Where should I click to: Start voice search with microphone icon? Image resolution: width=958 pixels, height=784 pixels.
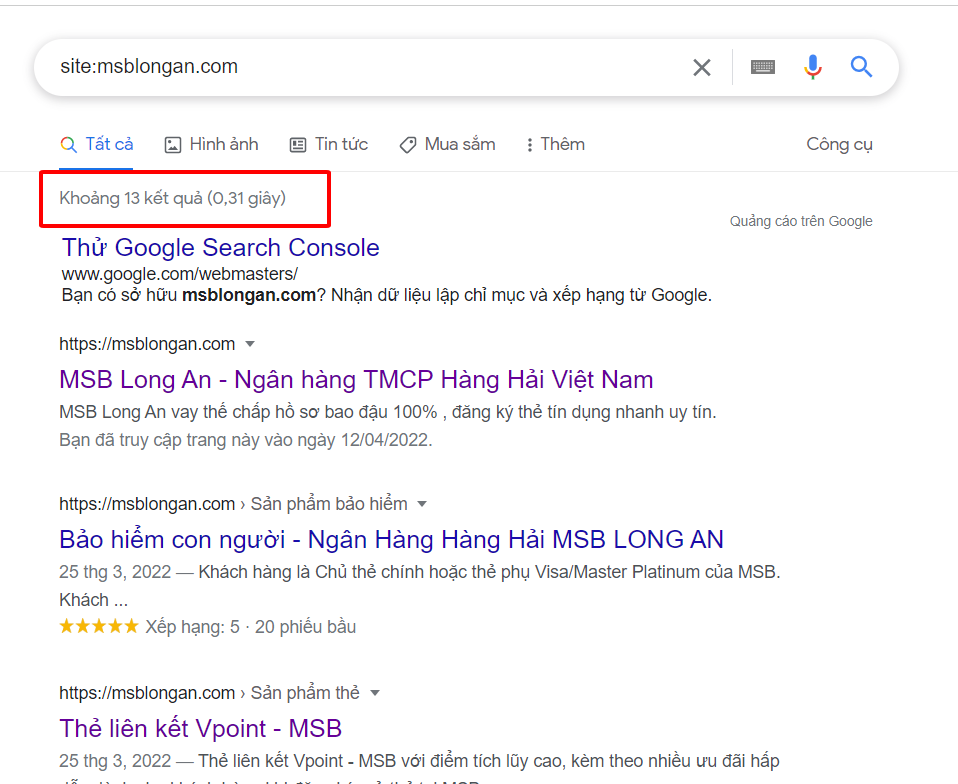coord(813,67)
